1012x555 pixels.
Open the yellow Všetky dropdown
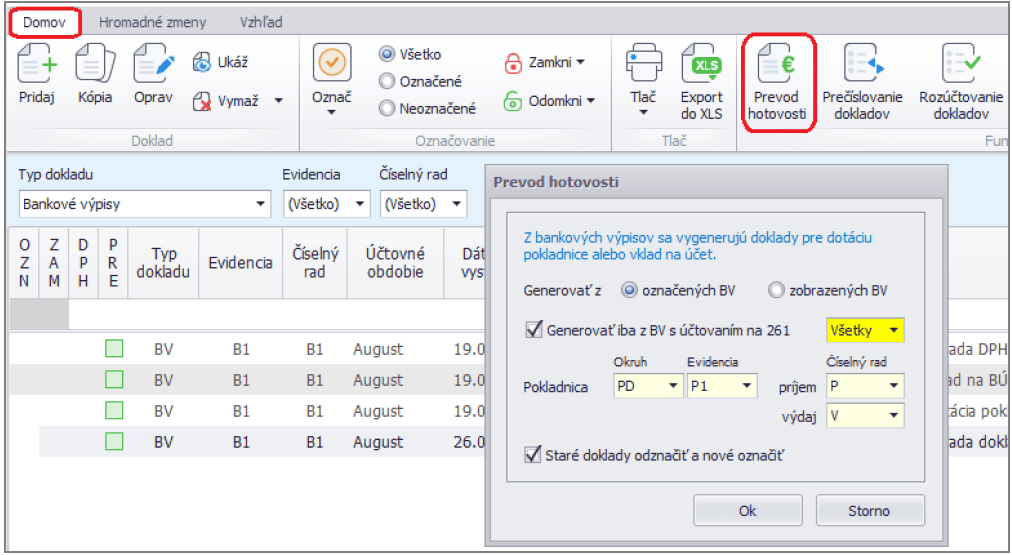(x=893, y=330)
